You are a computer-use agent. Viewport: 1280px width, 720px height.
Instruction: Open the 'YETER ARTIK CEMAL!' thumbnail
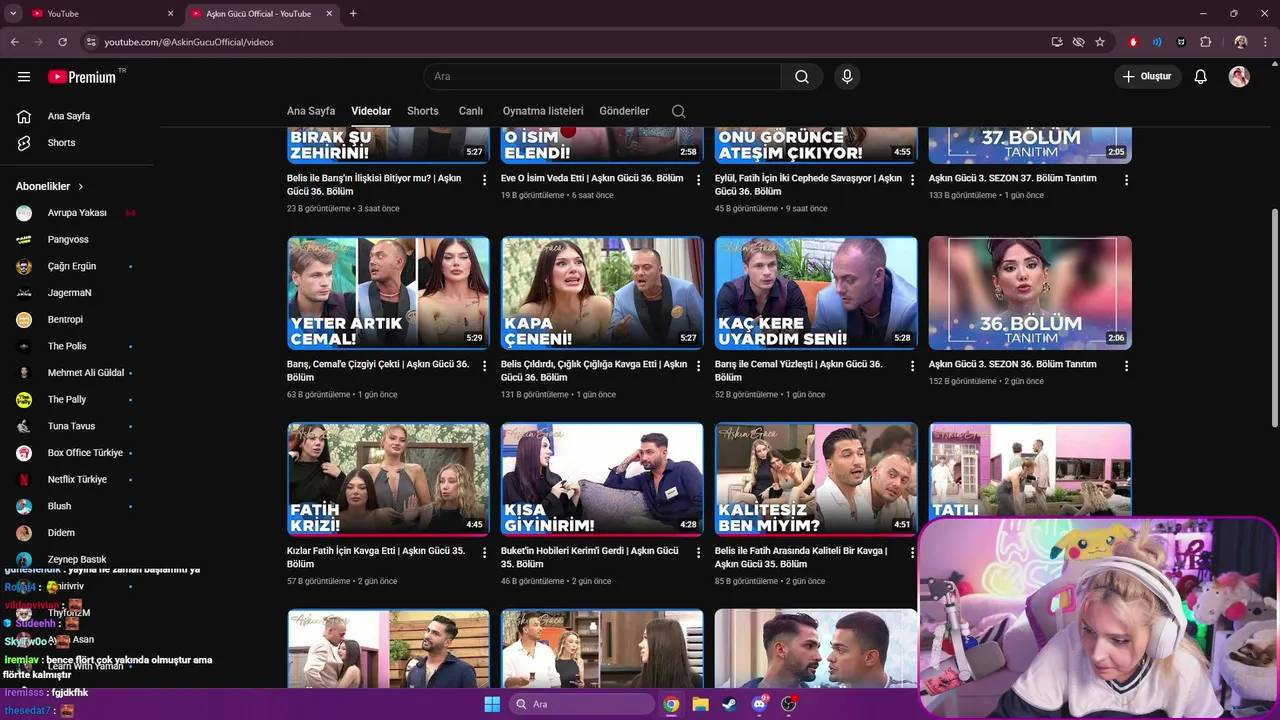388,293
